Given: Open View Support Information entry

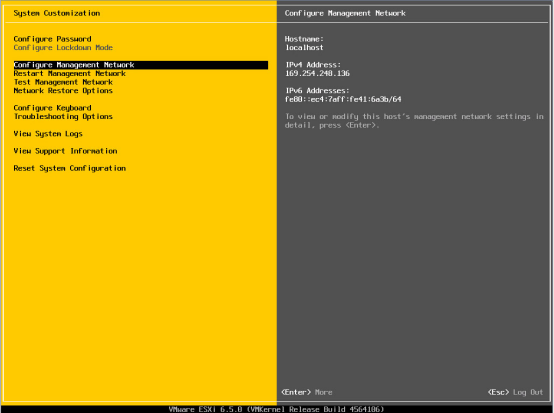Looking at the screenshot, I should (x=65, y=151).
